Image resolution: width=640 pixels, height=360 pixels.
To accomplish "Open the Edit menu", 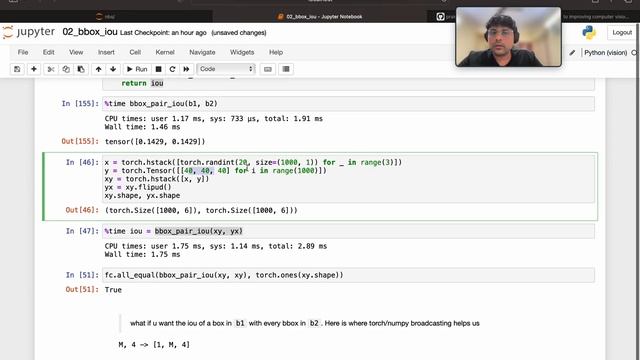I will coord(49,52).
